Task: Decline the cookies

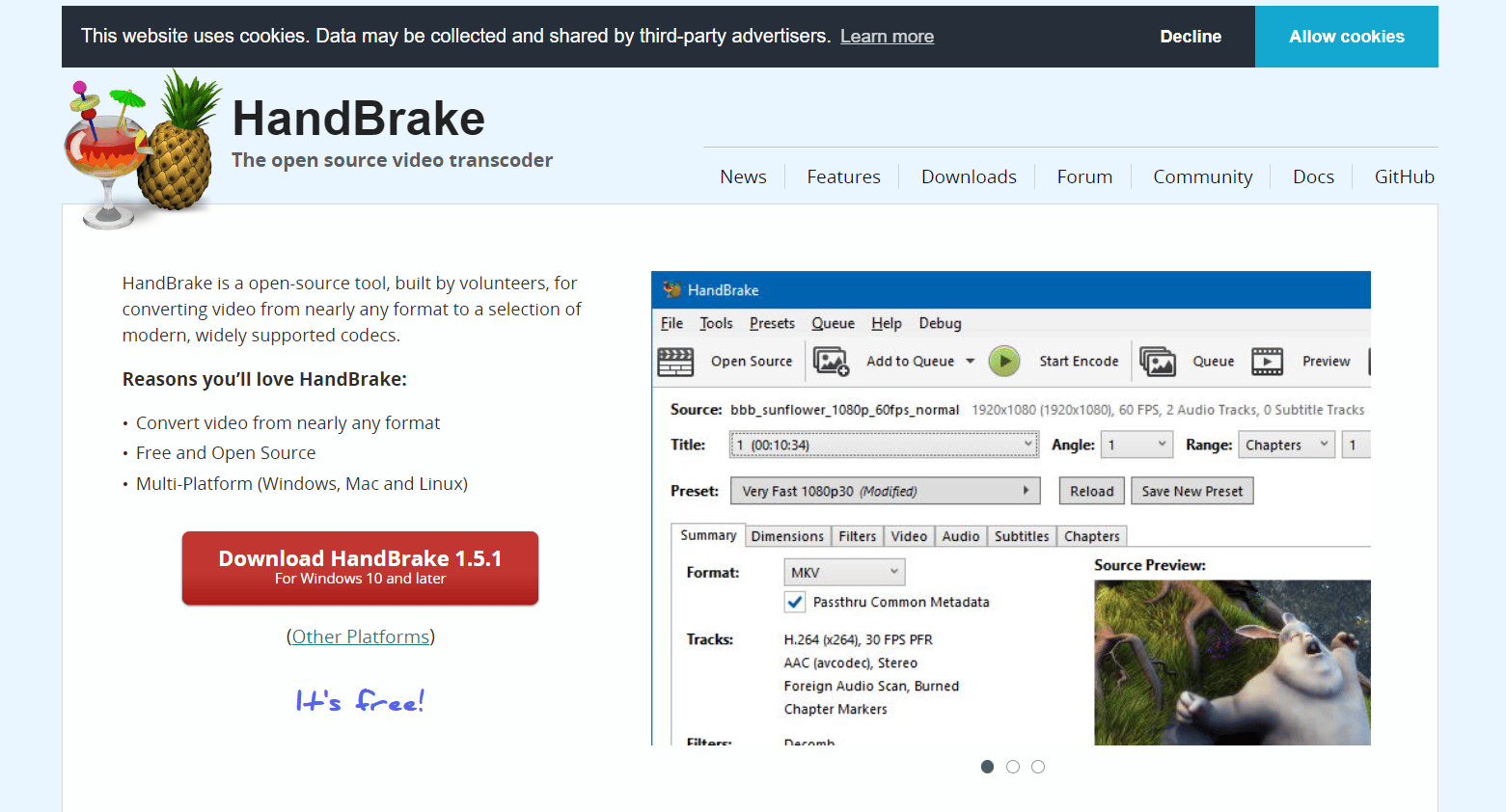Action: coord(1191,37)
